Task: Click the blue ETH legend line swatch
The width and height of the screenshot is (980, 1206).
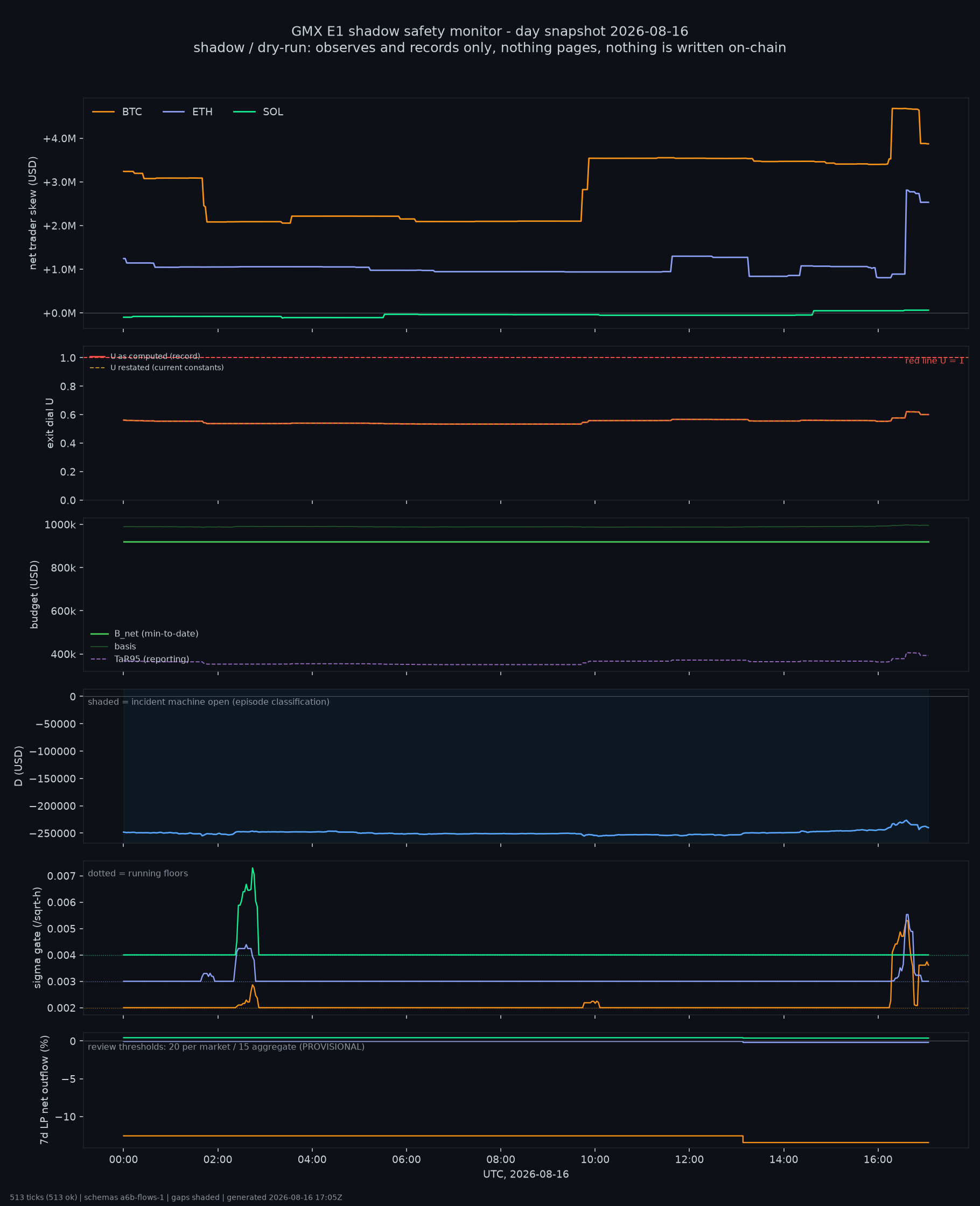Action: coord(173,112)
